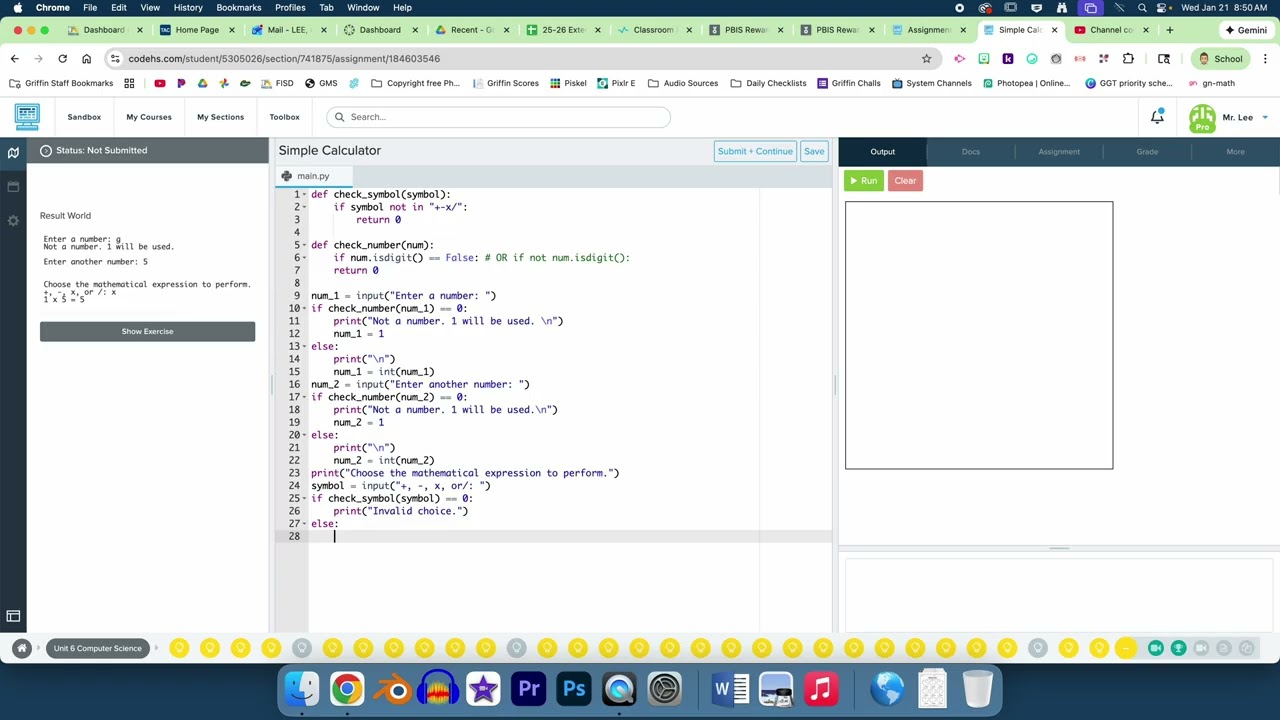
Task: Open the Chrome Bookmarks menu
Action: click(x=238, y=7)
